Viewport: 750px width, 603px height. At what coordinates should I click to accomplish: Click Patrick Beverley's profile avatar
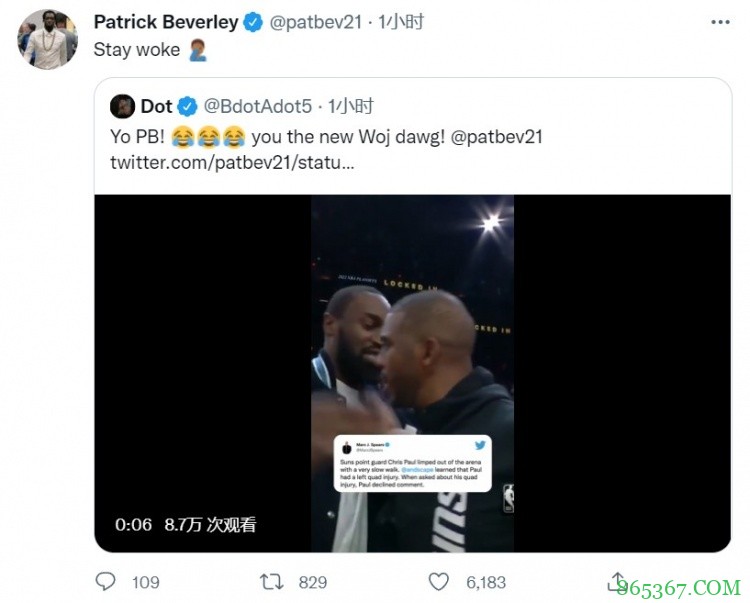coord(47,39)
